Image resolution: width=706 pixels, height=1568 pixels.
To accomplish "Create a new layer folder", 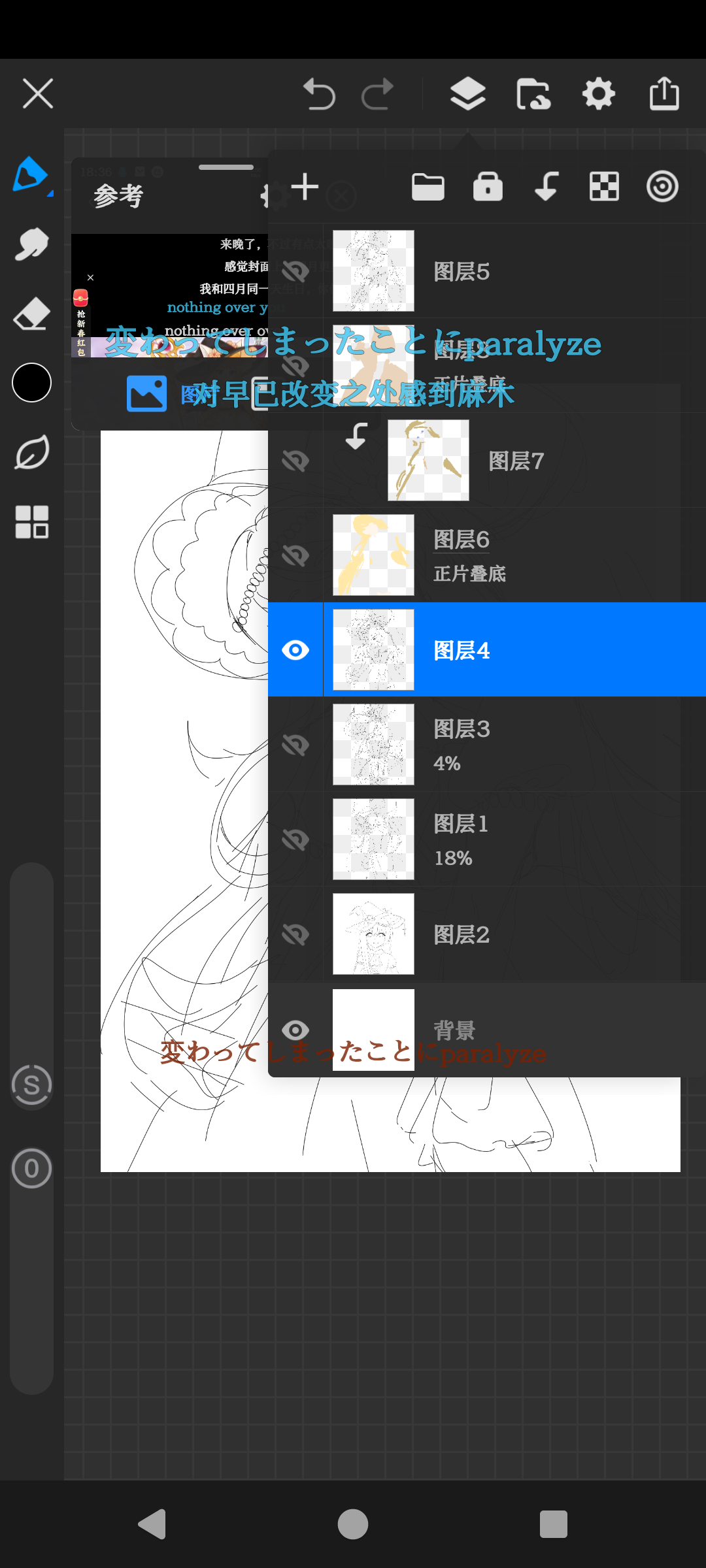I will click(x=428, y=187).
